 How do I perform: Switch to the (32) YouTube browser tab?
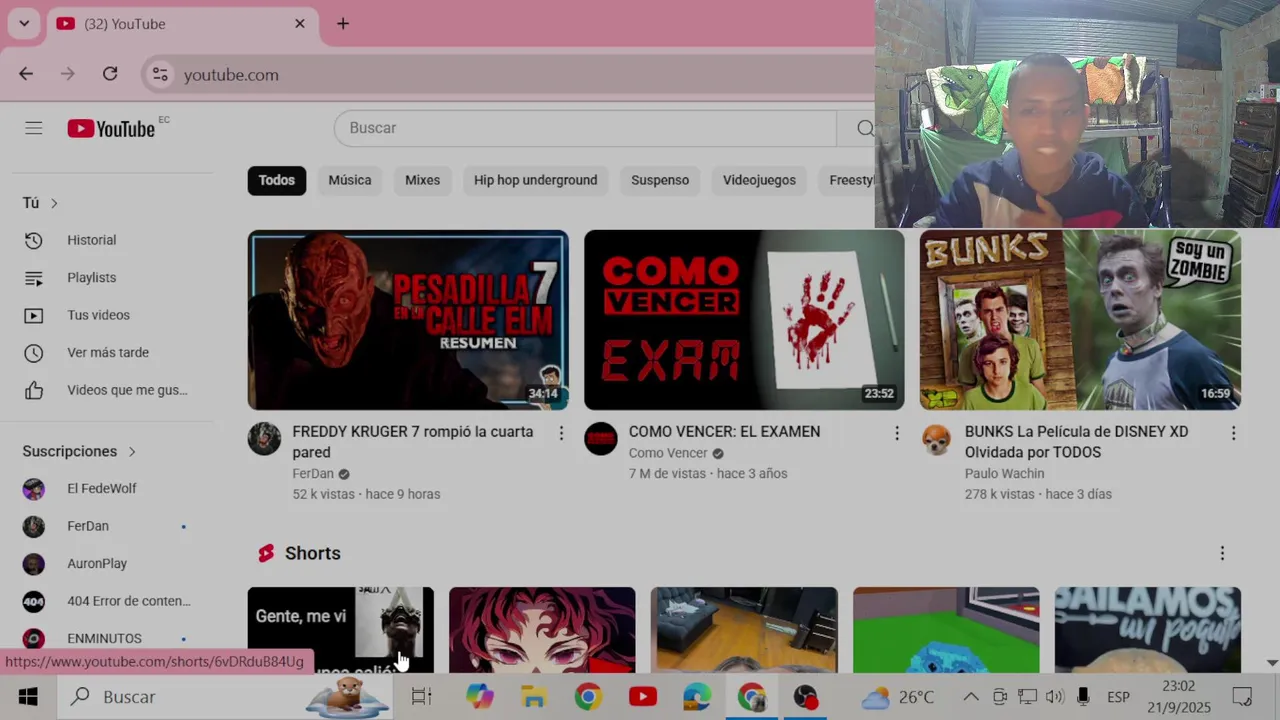click(182, 24)
